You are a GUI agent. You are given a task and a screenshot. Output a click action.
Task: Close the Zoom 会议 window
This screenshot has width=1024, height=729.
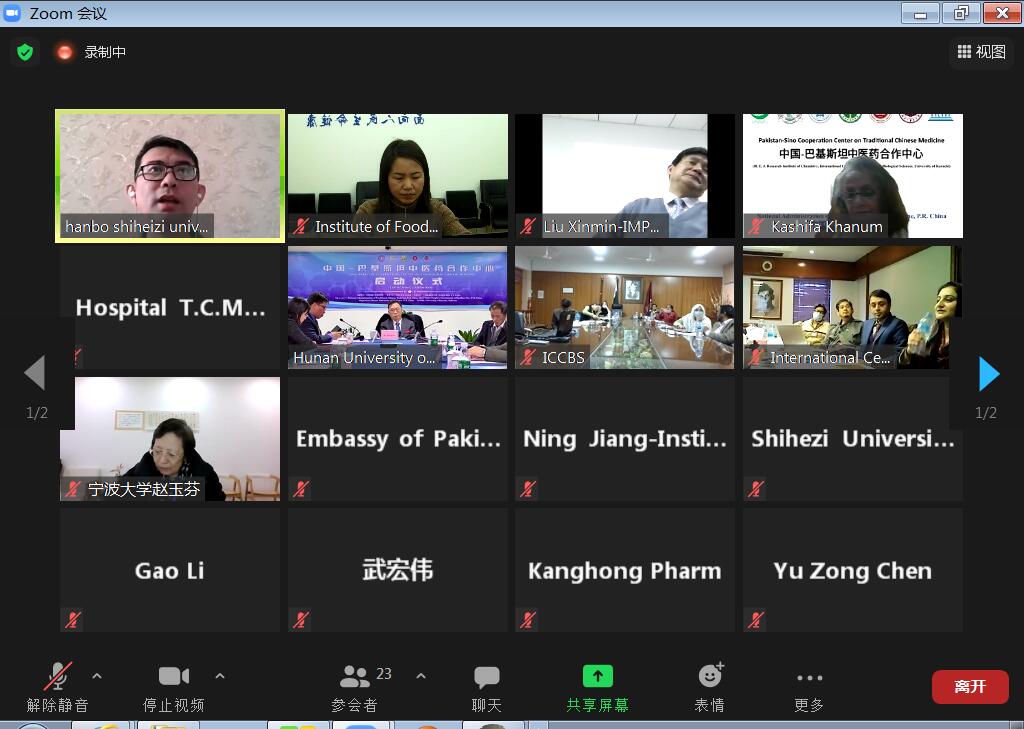pos(1002,13)
